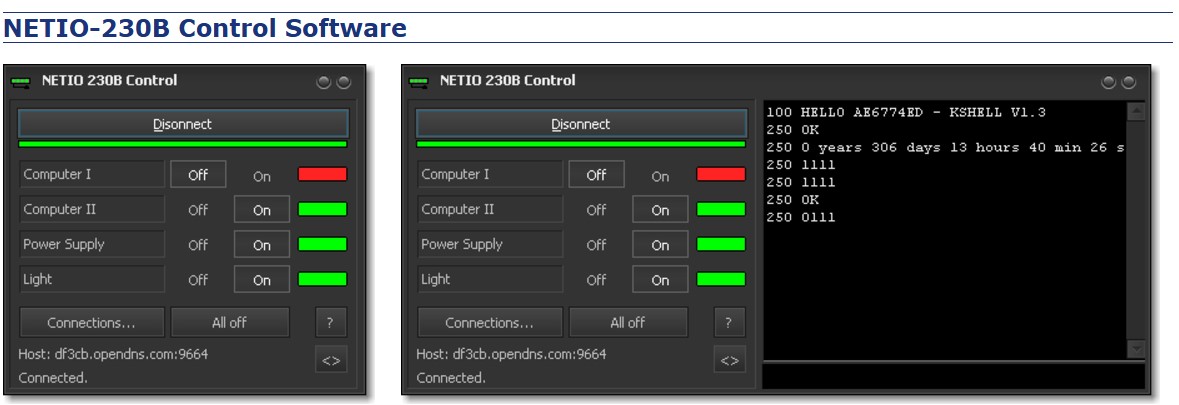Switch Light On in console window

(660, 280)
